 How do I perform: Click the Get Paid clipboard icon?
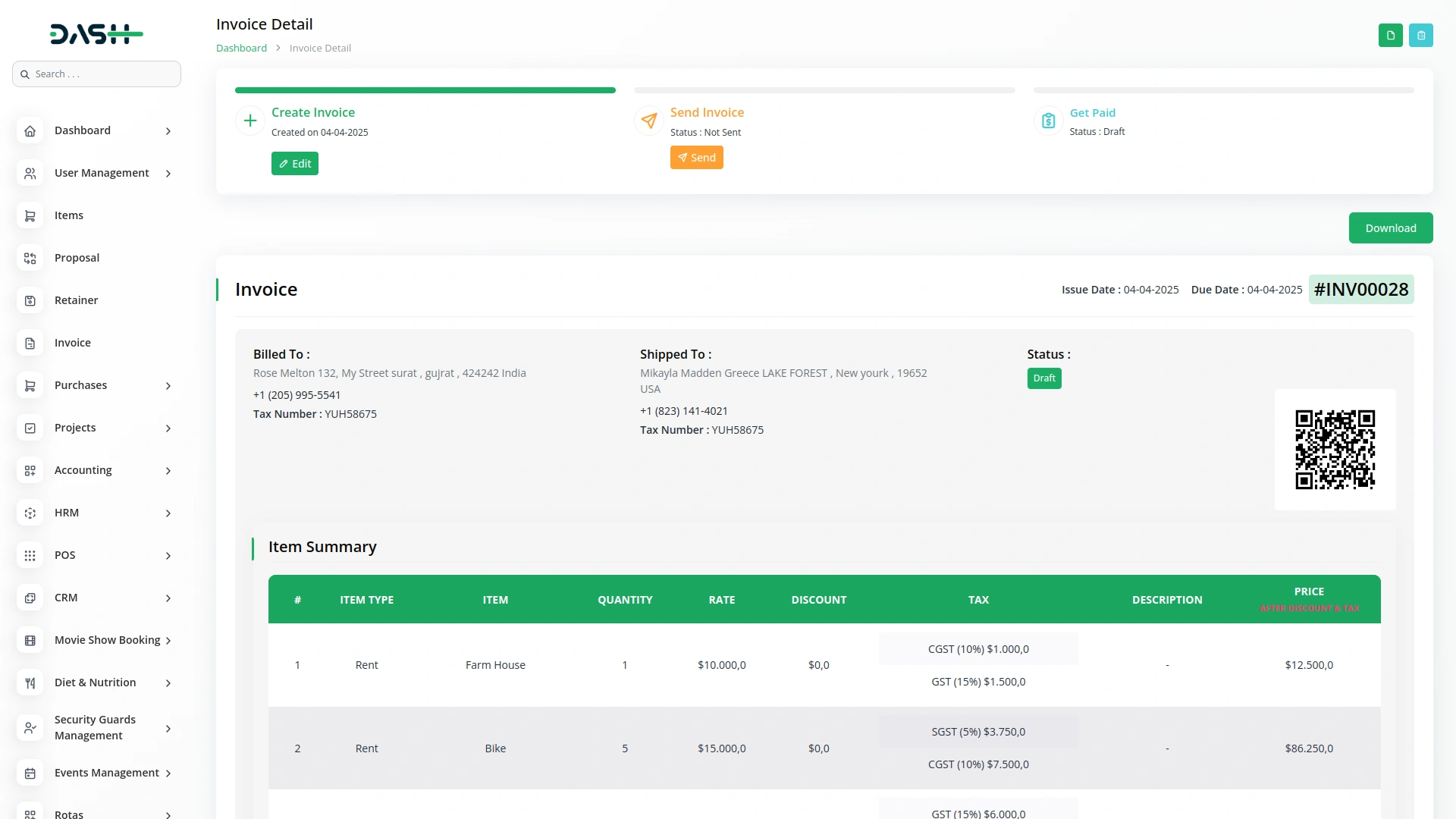[x=1048, y=121]
